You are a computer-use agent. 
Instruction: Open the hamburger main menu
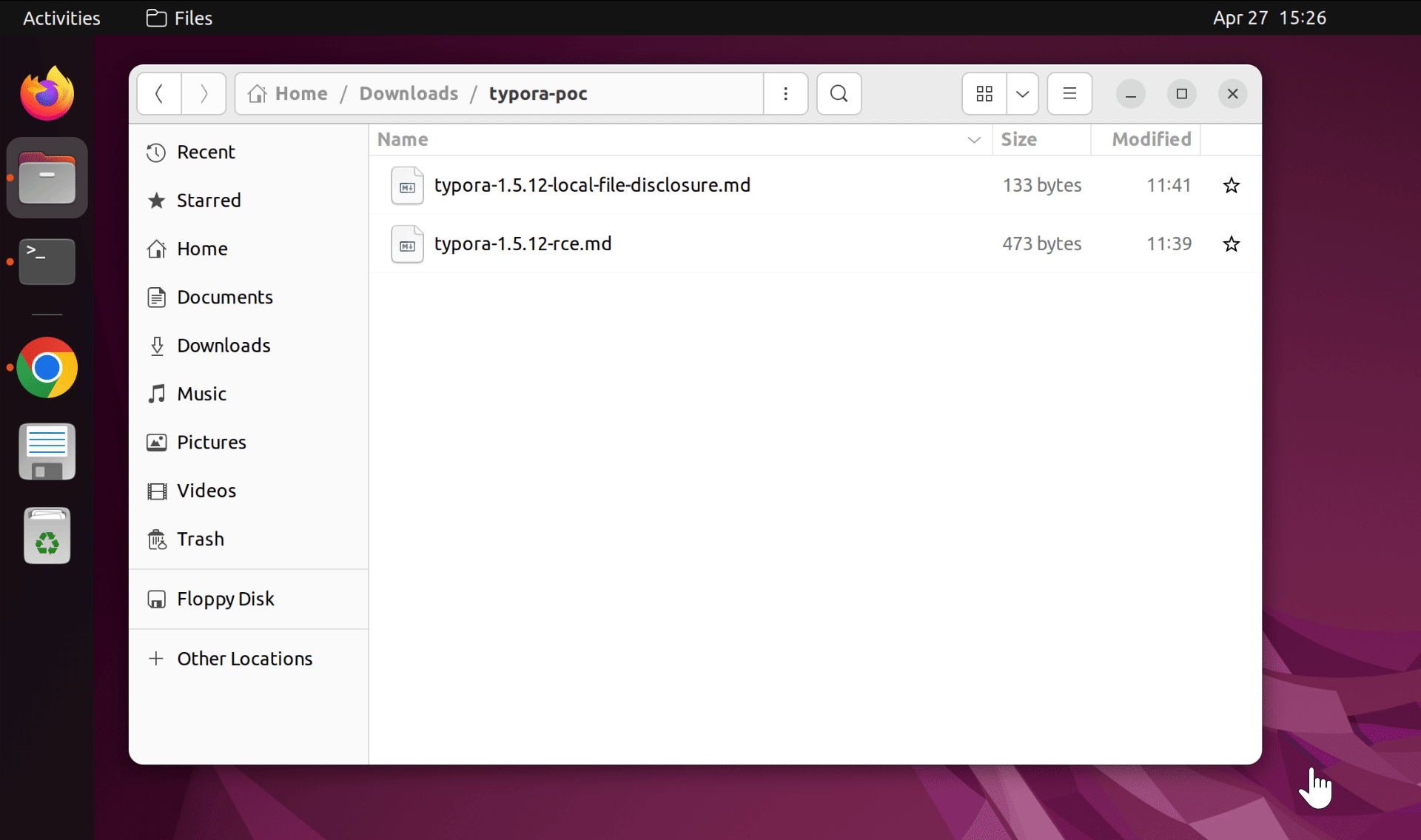click(1069, 94)
